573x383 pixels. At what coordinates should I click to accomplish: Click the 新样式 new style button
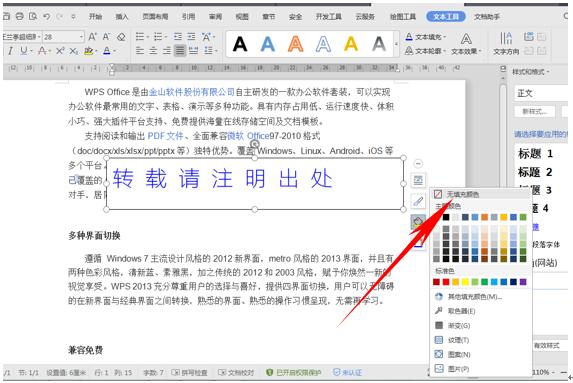(535, 112)
